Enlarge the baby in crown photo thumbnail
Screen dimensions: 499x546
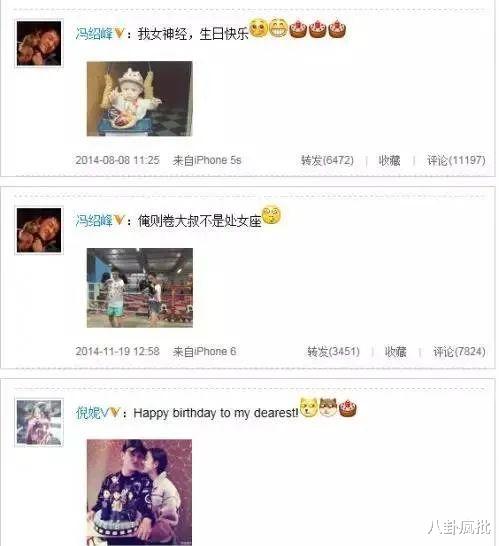pyautogui.click(x=139, y=99)
